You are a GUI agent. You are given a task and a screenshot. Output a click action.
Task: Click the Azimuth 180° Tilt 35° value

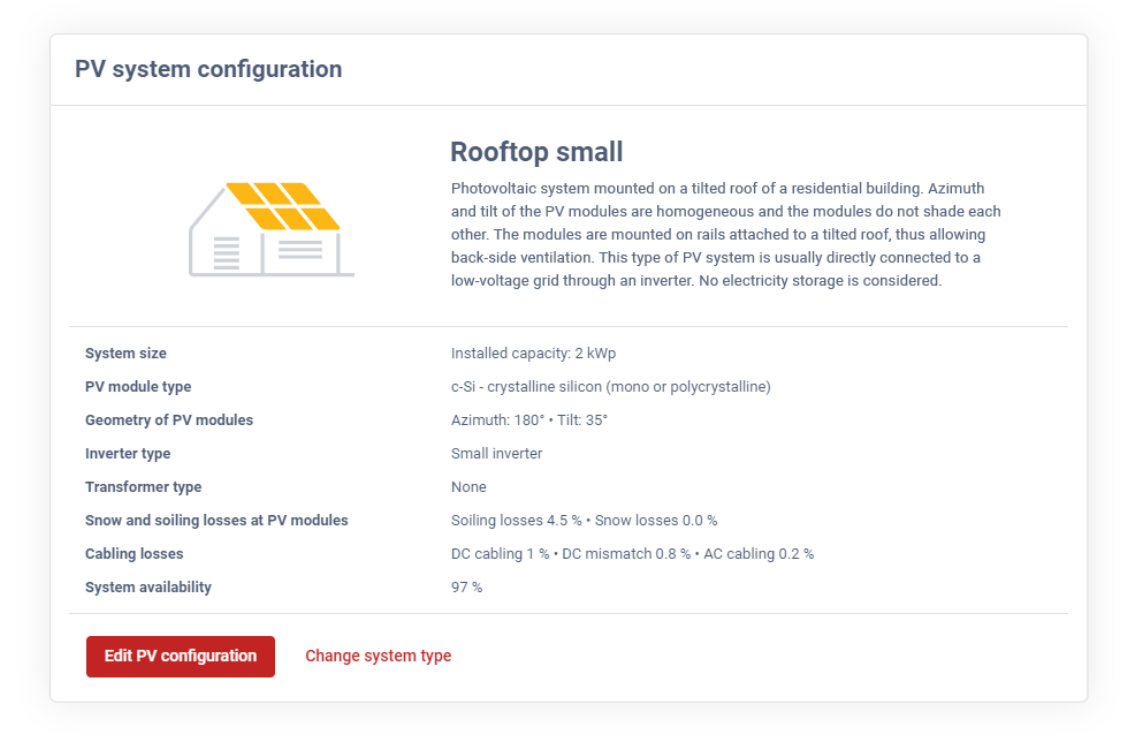(x=529, y=420)
